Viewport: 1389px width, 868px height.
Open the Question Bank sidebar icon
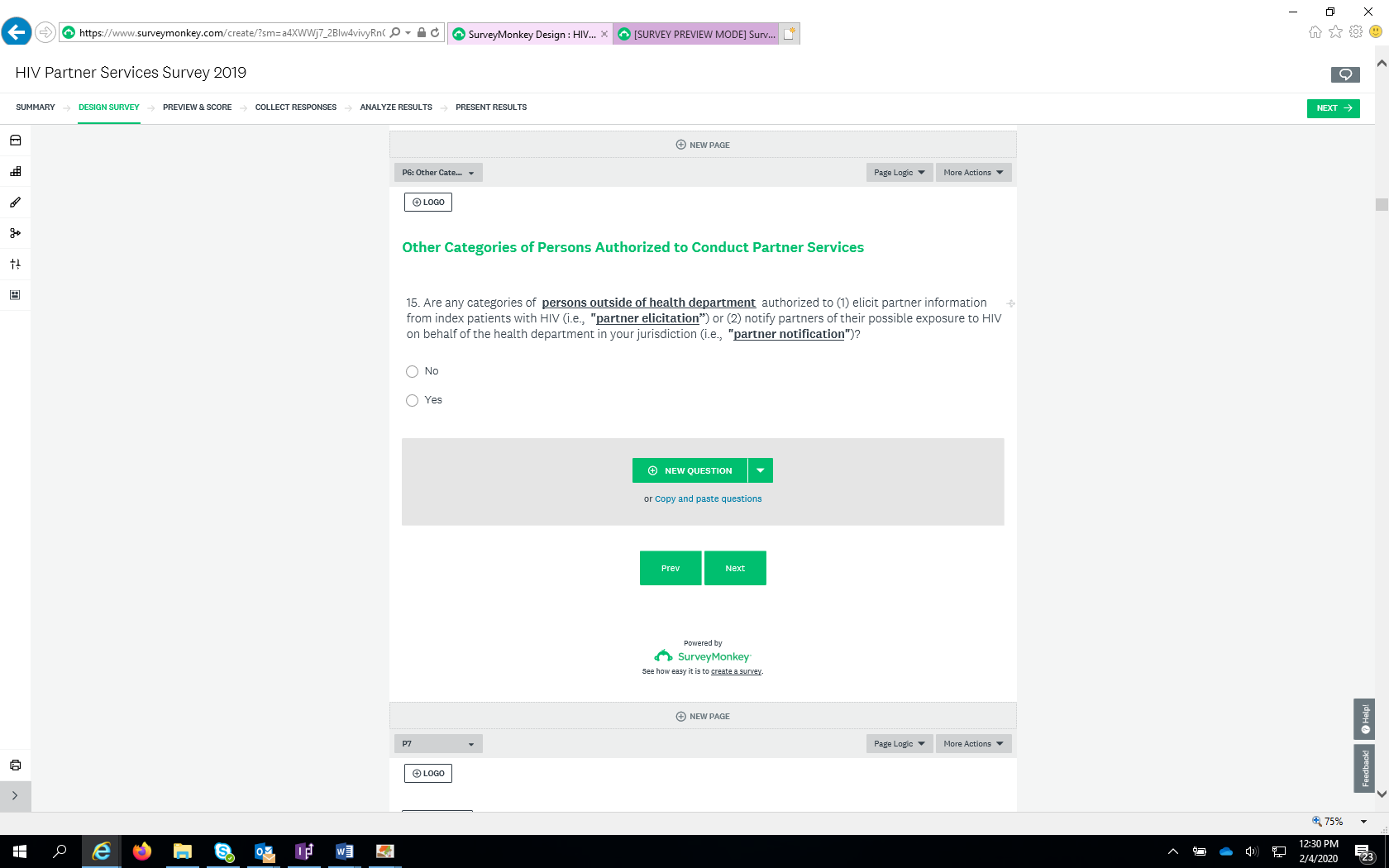click(15, 141)
